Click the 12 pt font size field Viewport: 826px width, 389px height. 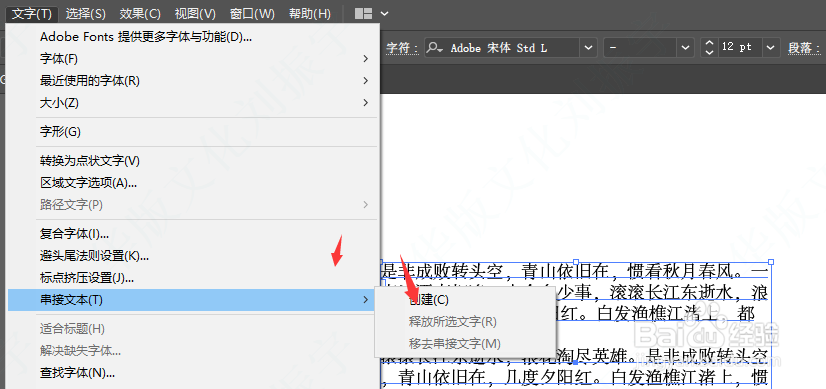(740, 47)
